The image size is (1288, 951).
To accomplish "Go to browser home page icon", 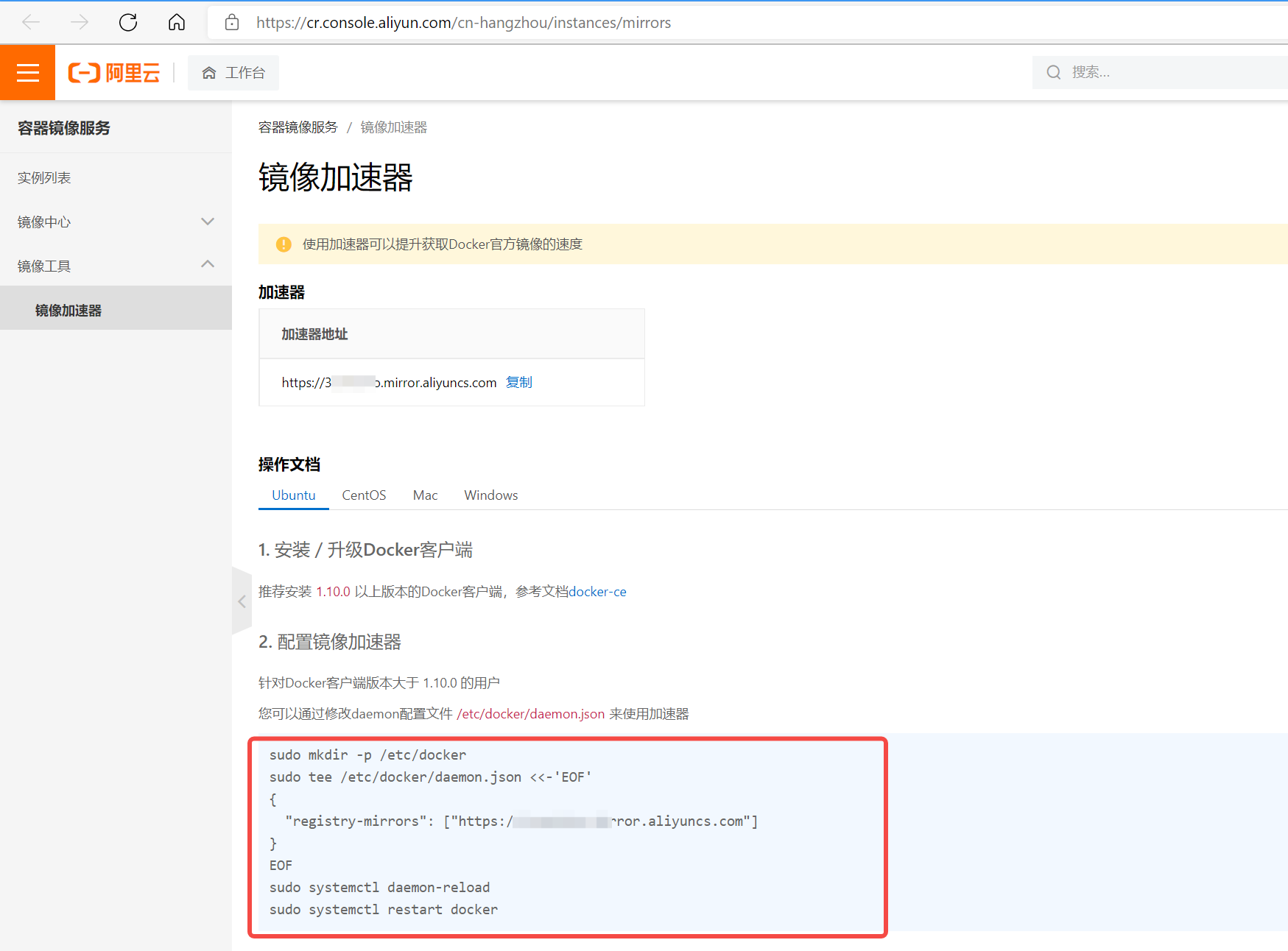I will (177, 23).
